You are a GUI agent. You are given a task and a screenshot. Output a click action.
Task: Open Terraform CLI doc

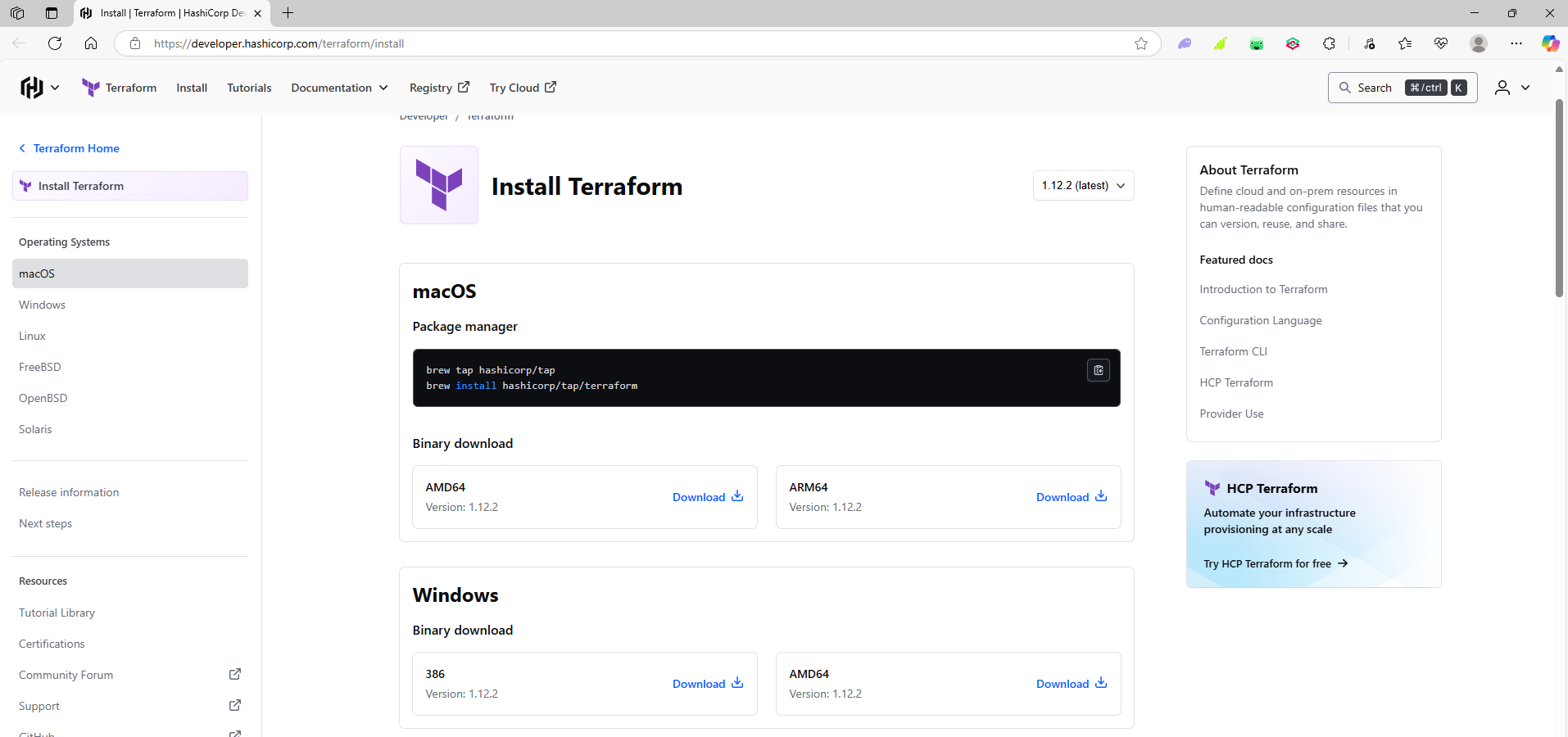point(1233,351)
